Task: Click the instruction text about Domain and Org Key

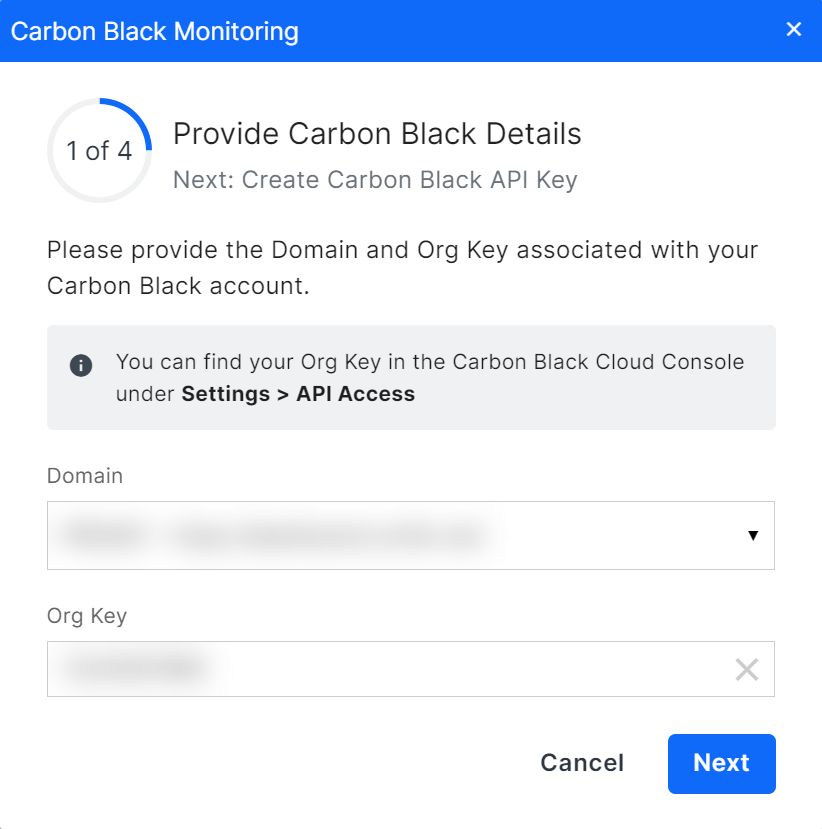Action: 402,268
